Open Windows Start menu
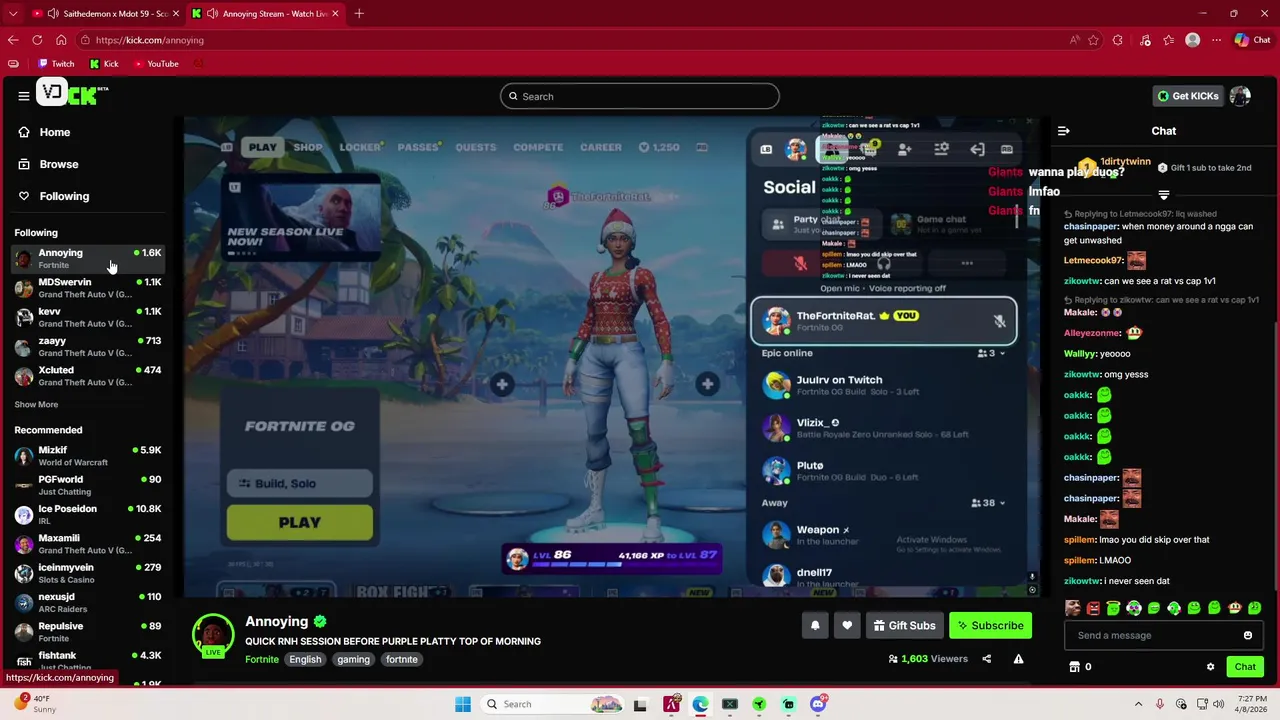Viewport: 1280px width, 720px height. click(x=463, y=704)
